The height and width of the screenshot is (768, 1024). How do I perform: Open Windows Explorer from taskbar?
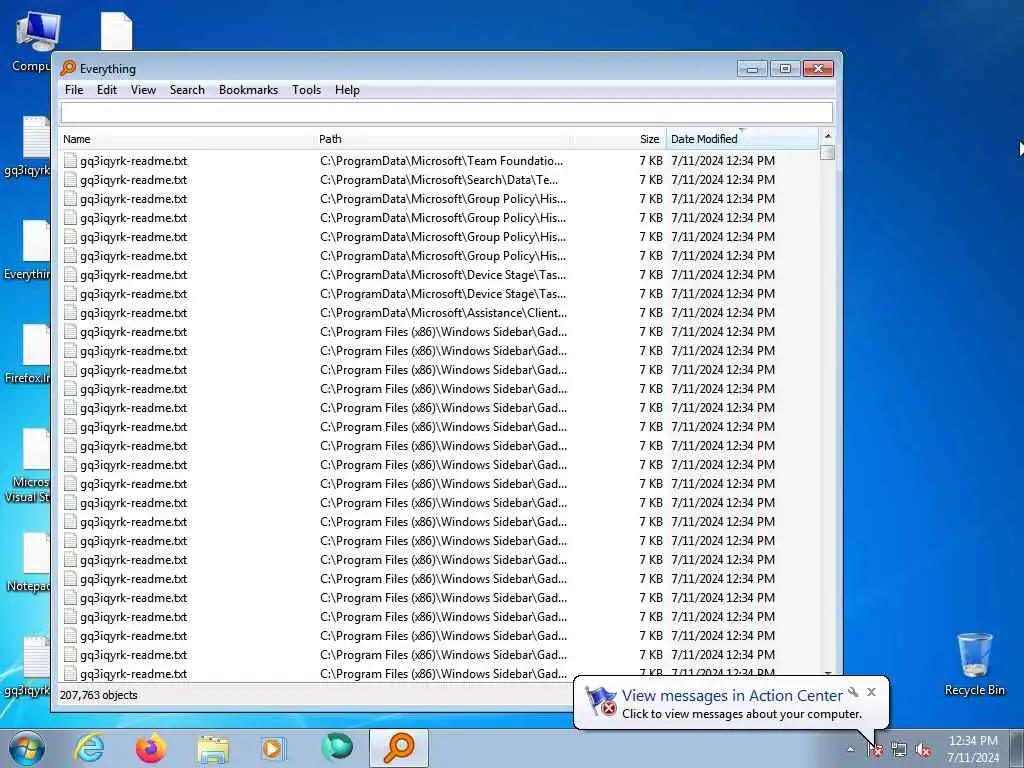click(213, 748)
